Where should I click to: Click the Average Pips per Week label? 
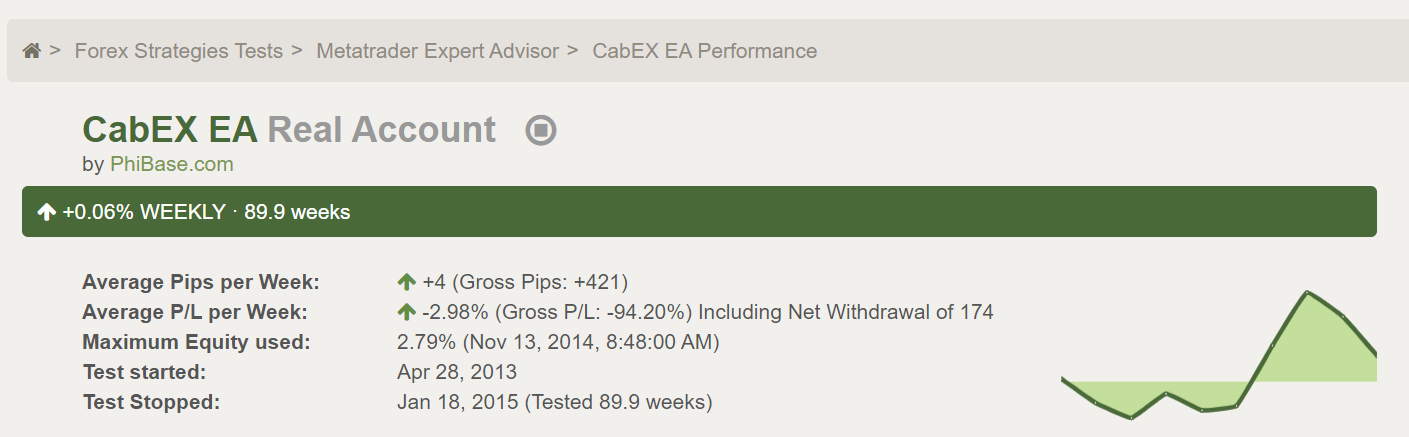201,282
